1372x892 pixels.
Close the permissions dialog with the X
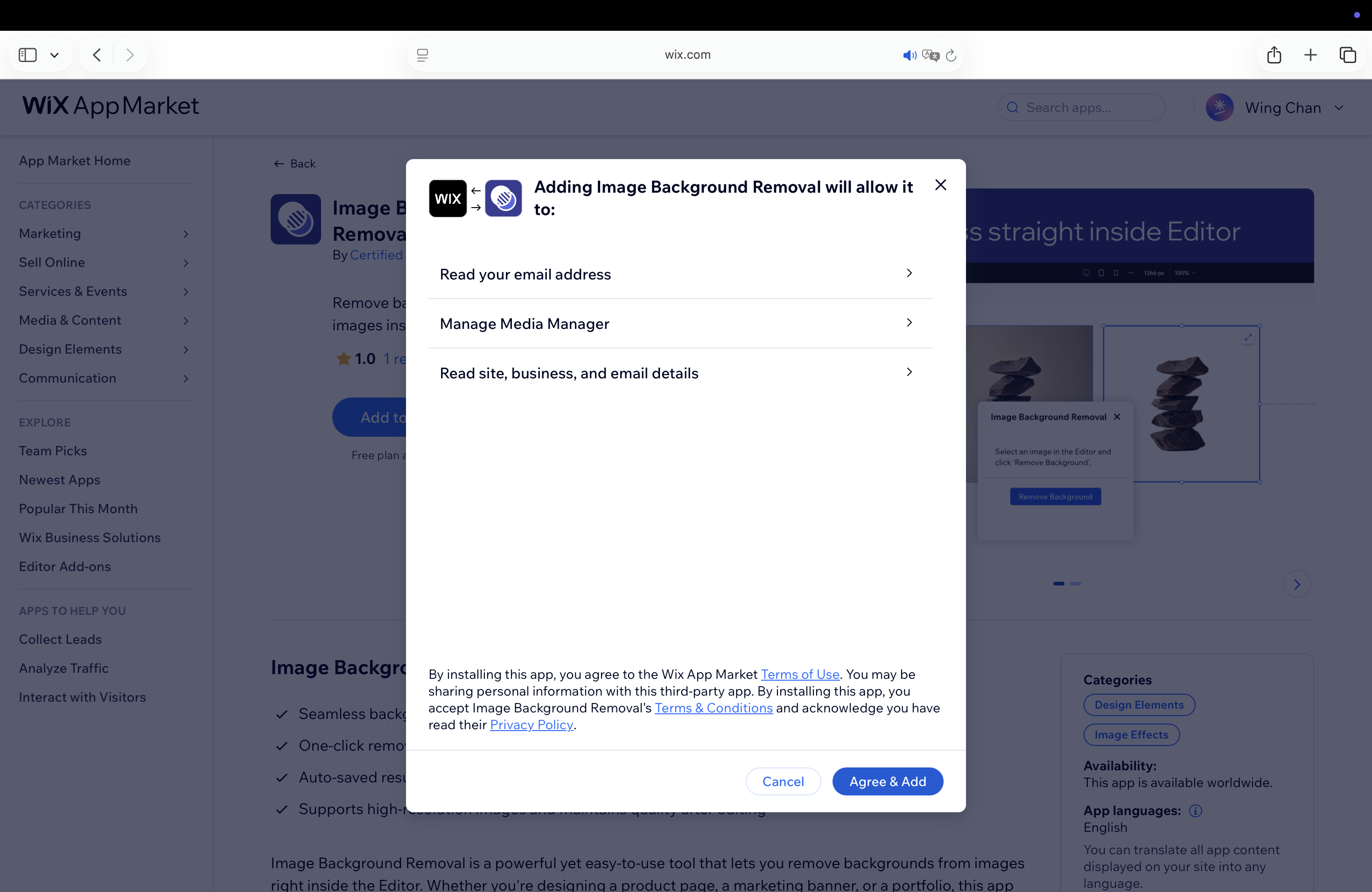click(x=940, y=185)
